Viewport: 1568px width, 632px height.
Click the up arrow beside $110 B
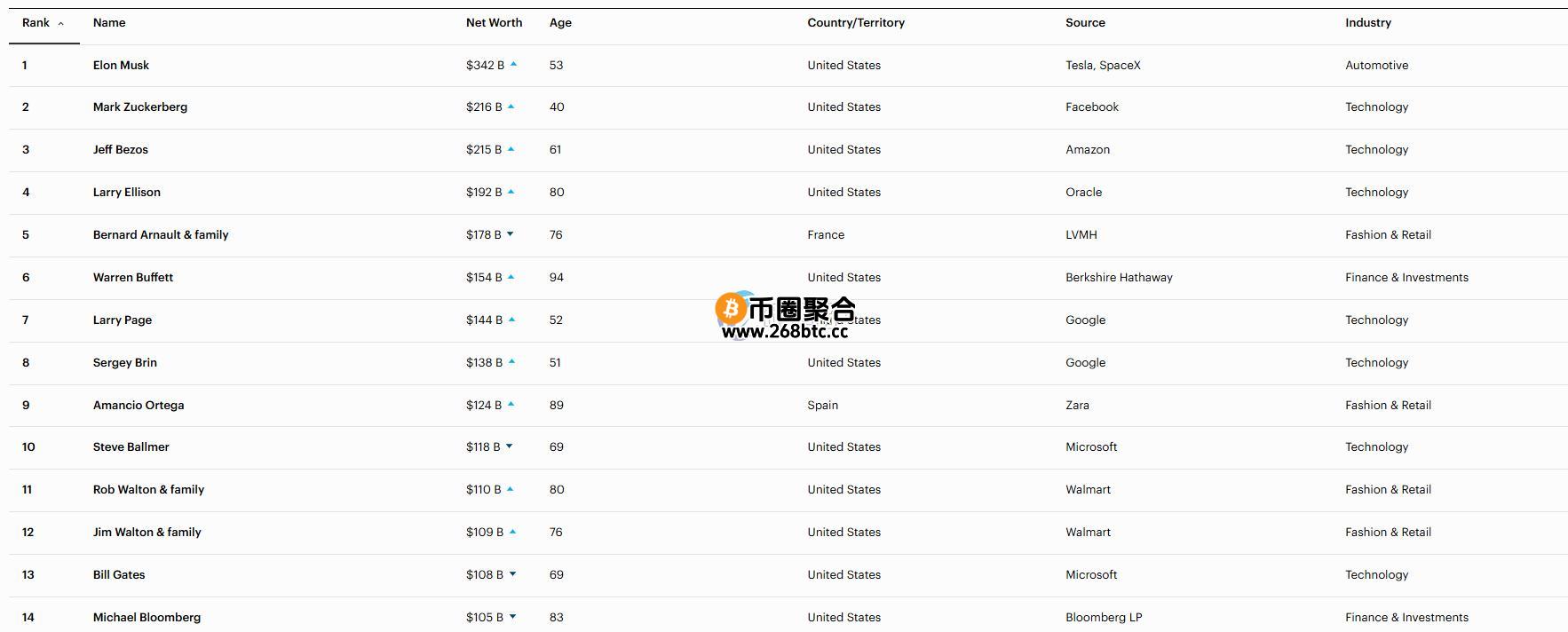(510, 489)
